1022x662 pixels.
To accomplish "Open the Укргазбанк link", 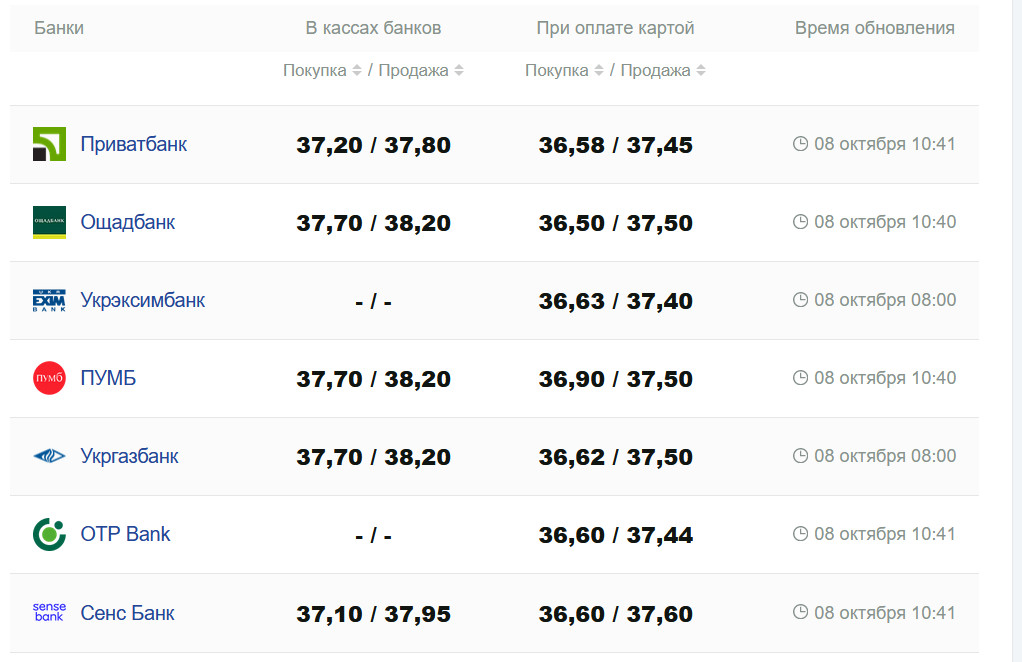I will tap(129, 456).
